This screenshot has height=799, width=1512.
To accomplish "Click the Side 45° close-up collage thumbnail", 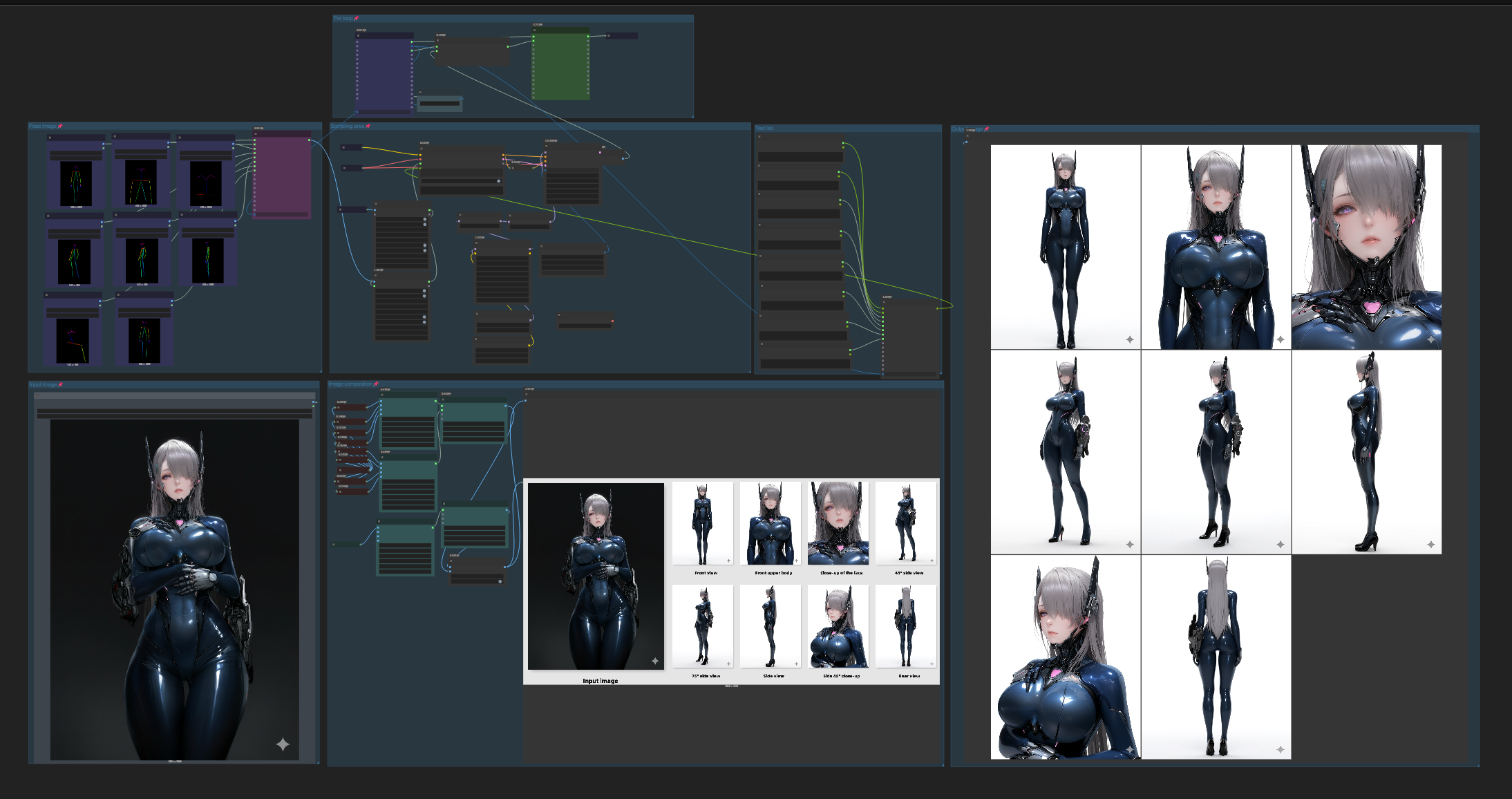I will tap(838, 626).
